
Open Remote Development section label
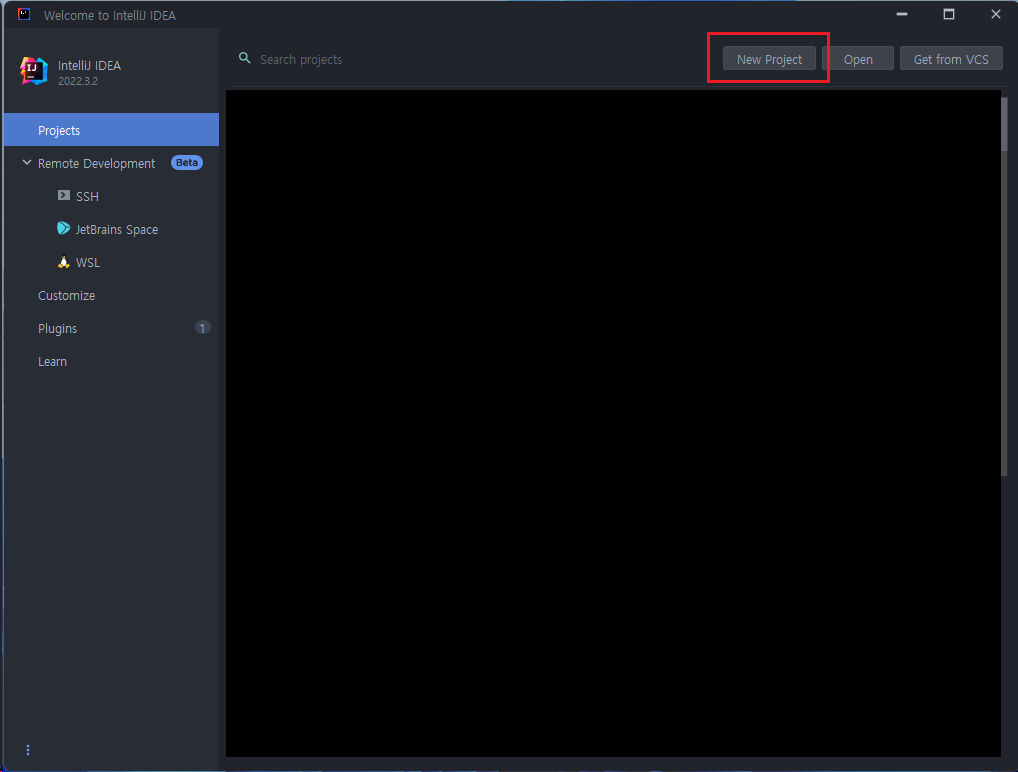coord(96,164)
